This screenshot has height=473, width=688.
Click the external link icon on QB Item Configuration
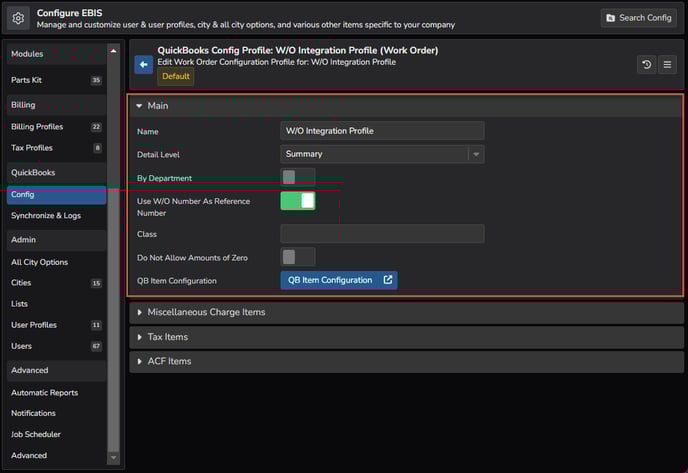[x=387, y=280]
